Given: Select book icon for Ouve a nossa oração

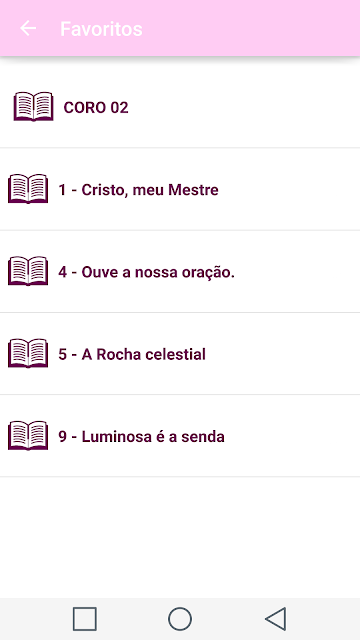Looking at the screenshot, I should pyautogui.click(x=28, y=271).
